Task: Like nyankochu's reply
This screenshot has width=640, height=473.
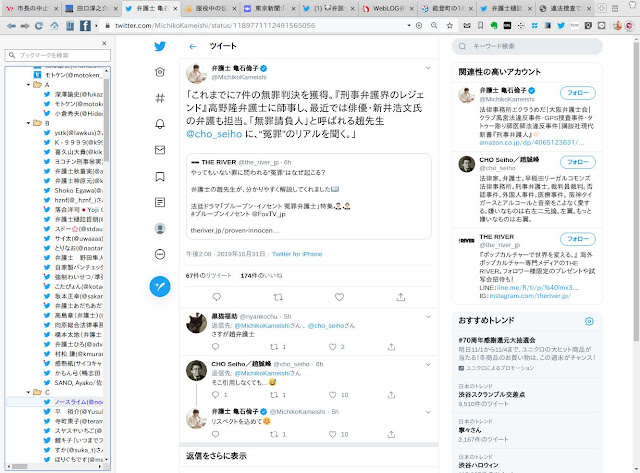Action: (x=333, y=347)
